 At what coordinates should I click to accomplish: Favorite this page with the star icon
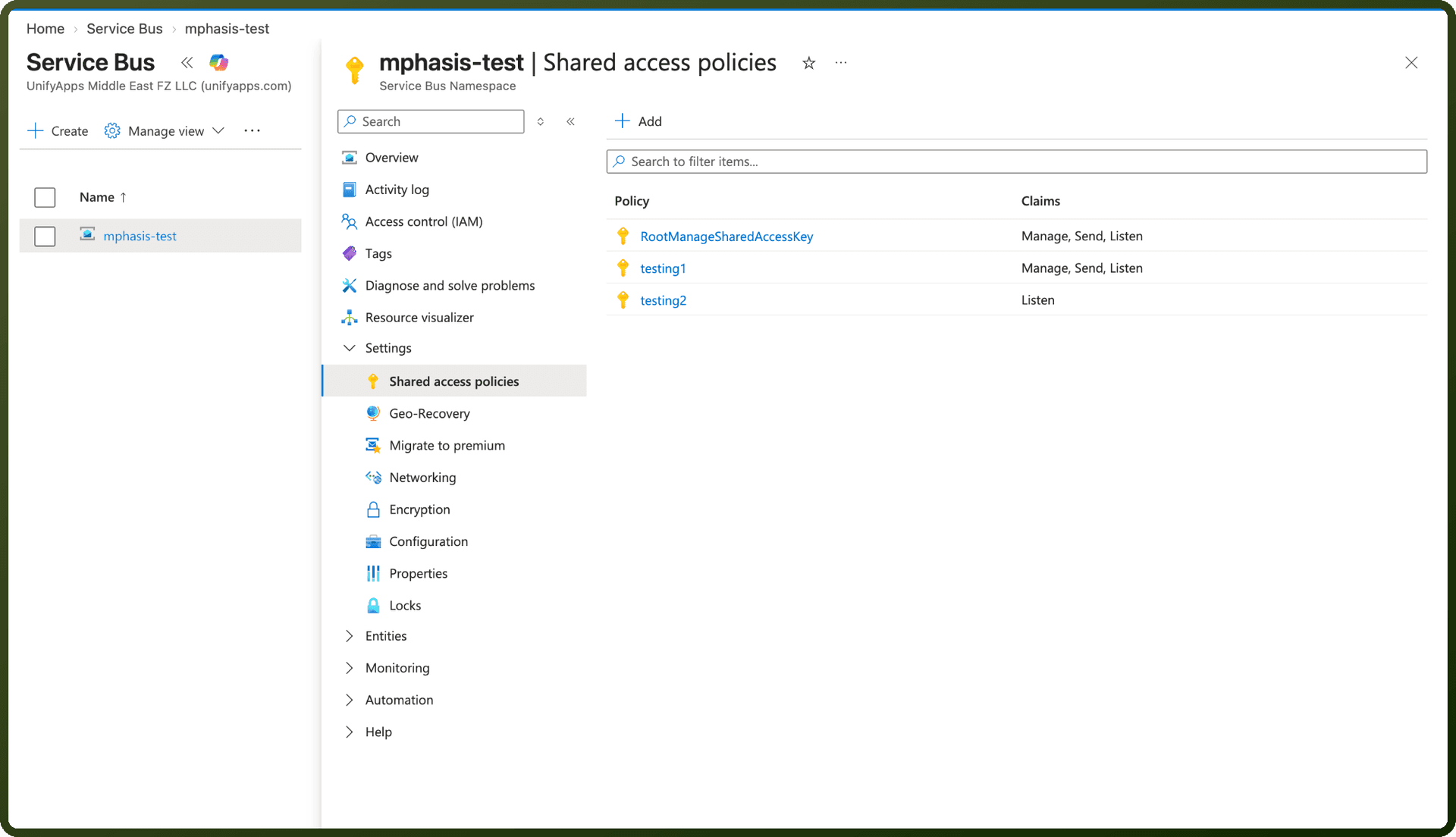(x=809, y=63)
